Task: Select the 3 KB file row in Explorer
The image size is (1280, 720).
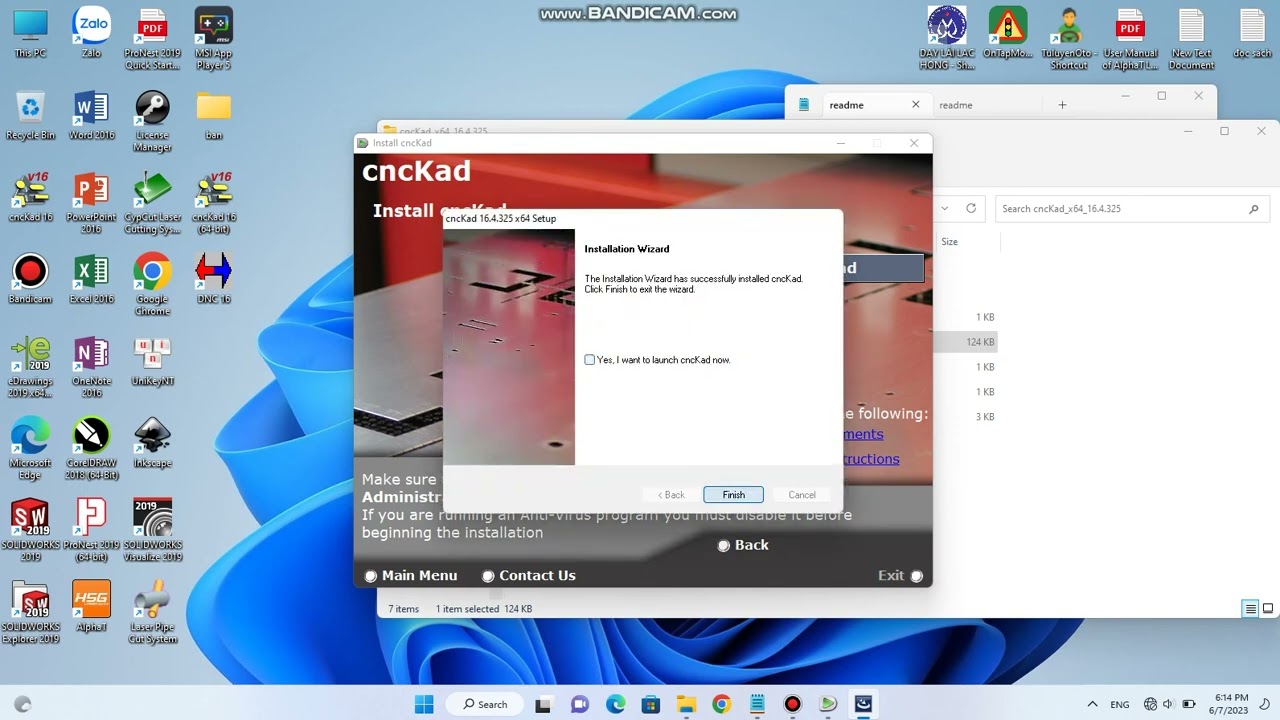Action: pos(966,417)
